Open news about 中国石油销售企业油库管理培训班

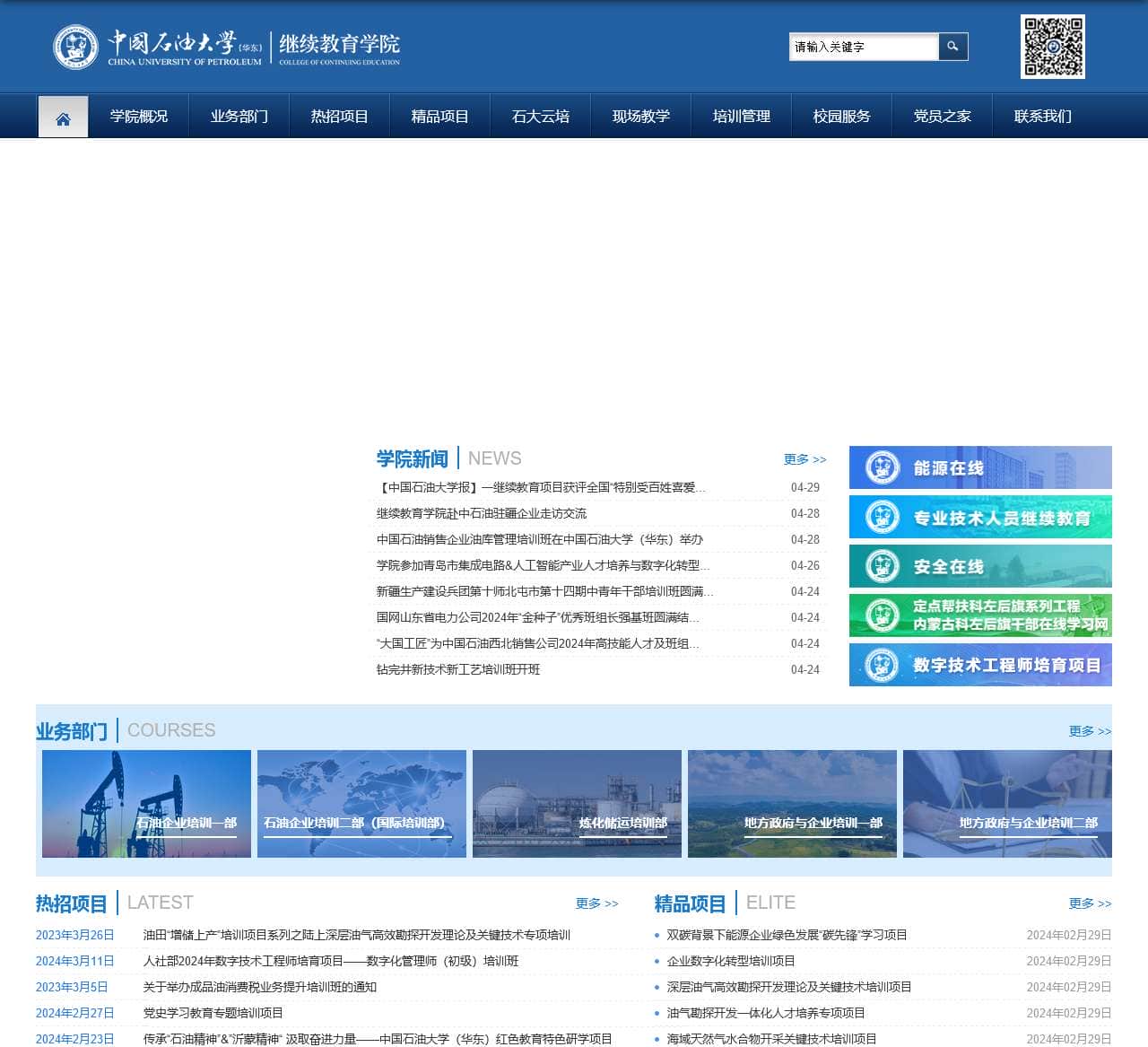click(x=540, y=539)
